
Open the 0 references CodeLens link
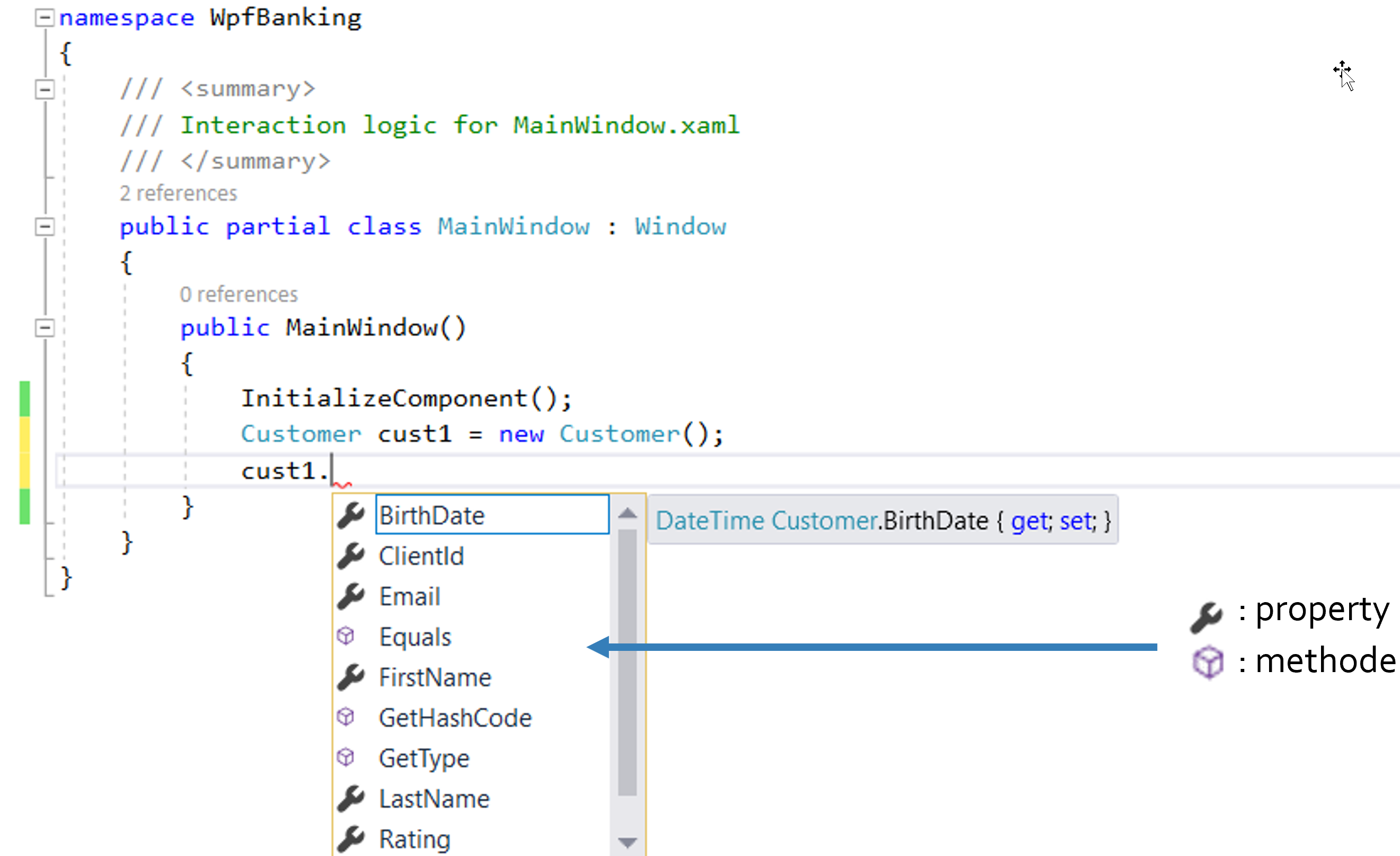tap(239, 295)
